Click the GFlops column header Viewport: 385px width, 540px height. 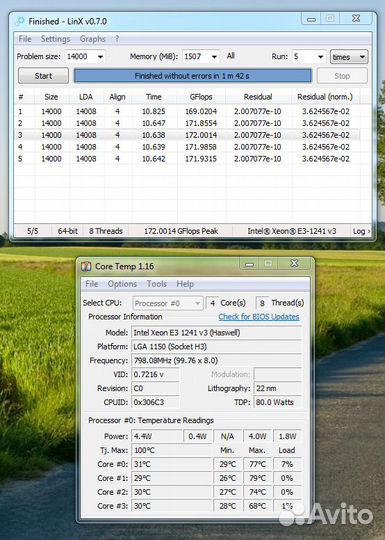tap(201, 97)
